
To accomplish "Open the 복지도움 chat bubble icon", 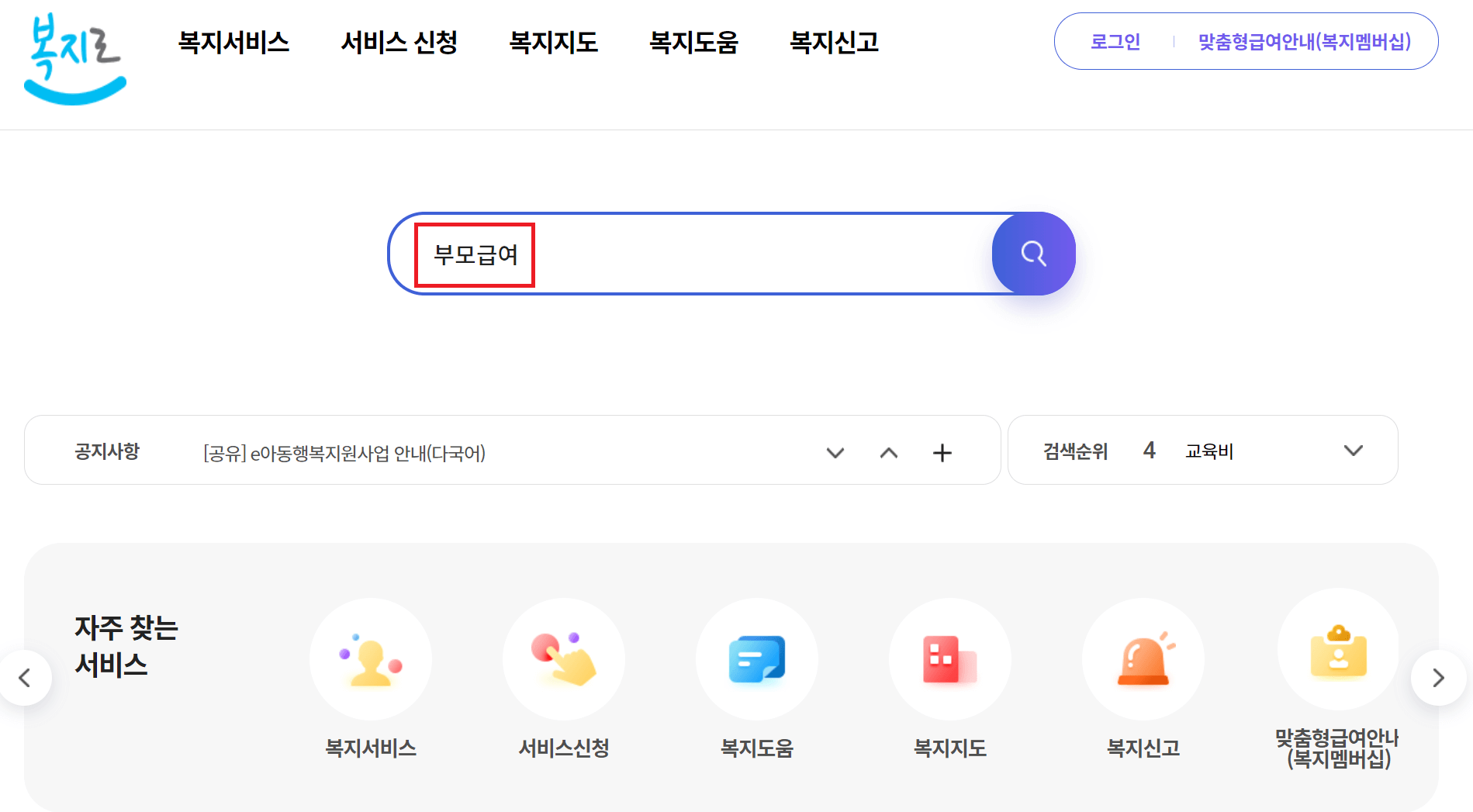I will tap(757, 659).
